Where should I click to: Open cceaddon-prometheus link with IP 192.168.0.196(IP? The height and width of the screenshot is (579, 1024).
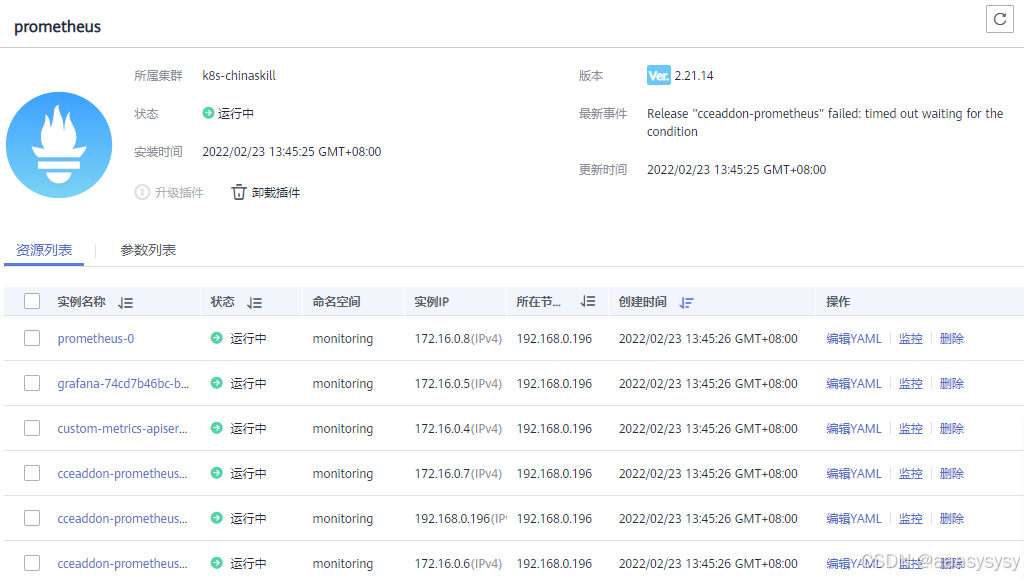click(122, 519)
